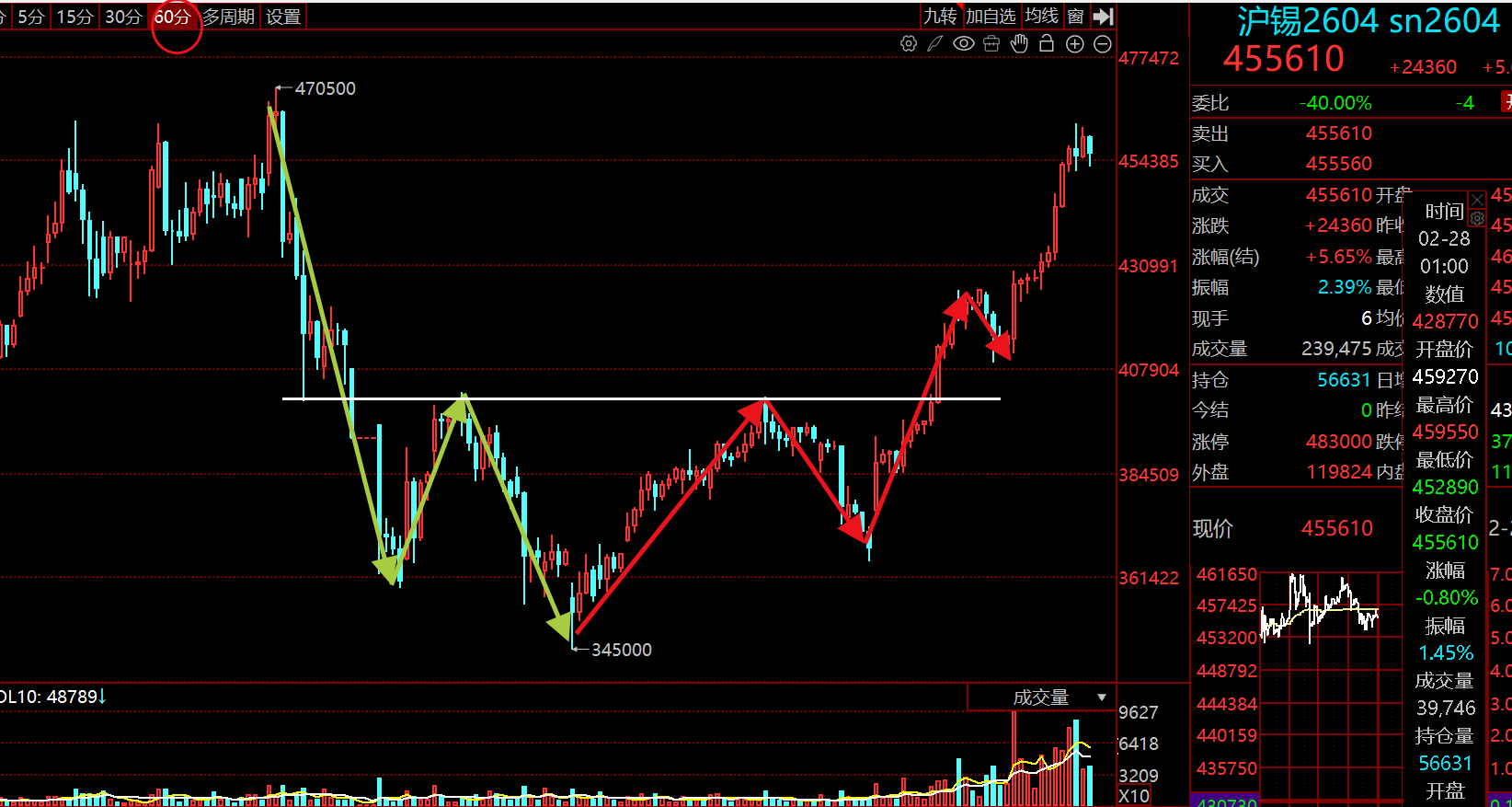Click the 加自选 add-to-watchlist button

(991, 17)
